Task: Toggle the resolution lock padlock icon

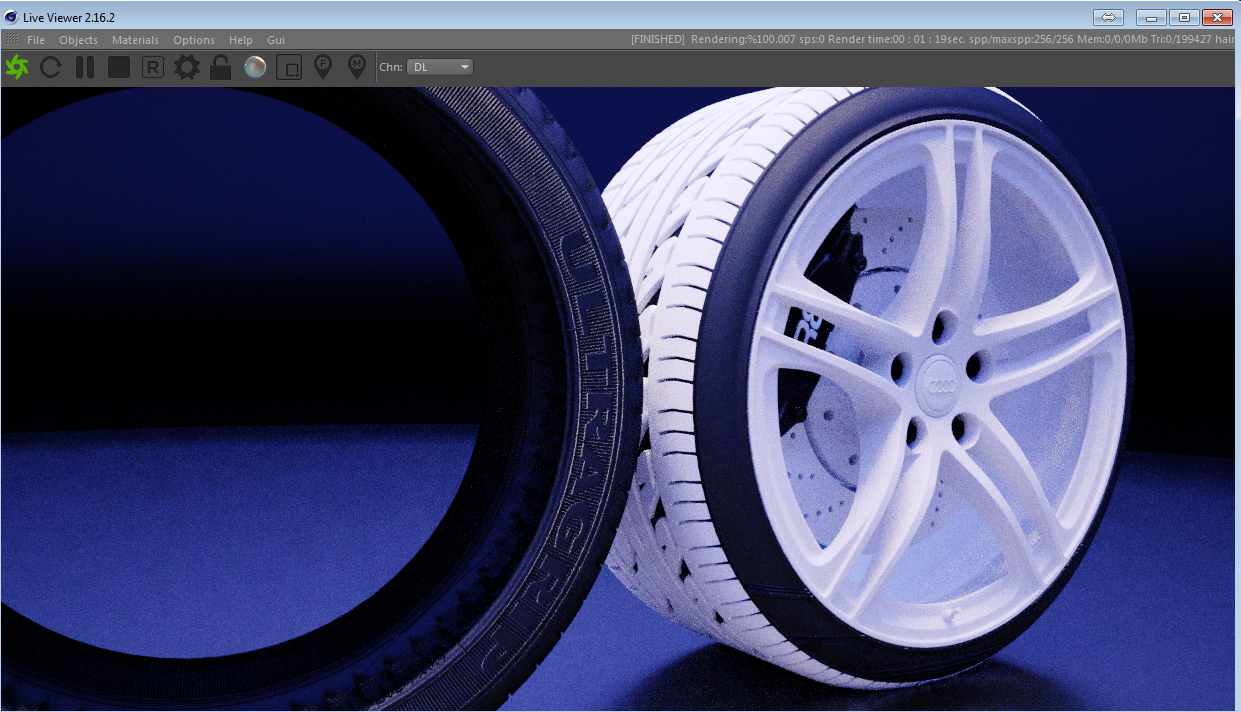Action: coord(221,67)
